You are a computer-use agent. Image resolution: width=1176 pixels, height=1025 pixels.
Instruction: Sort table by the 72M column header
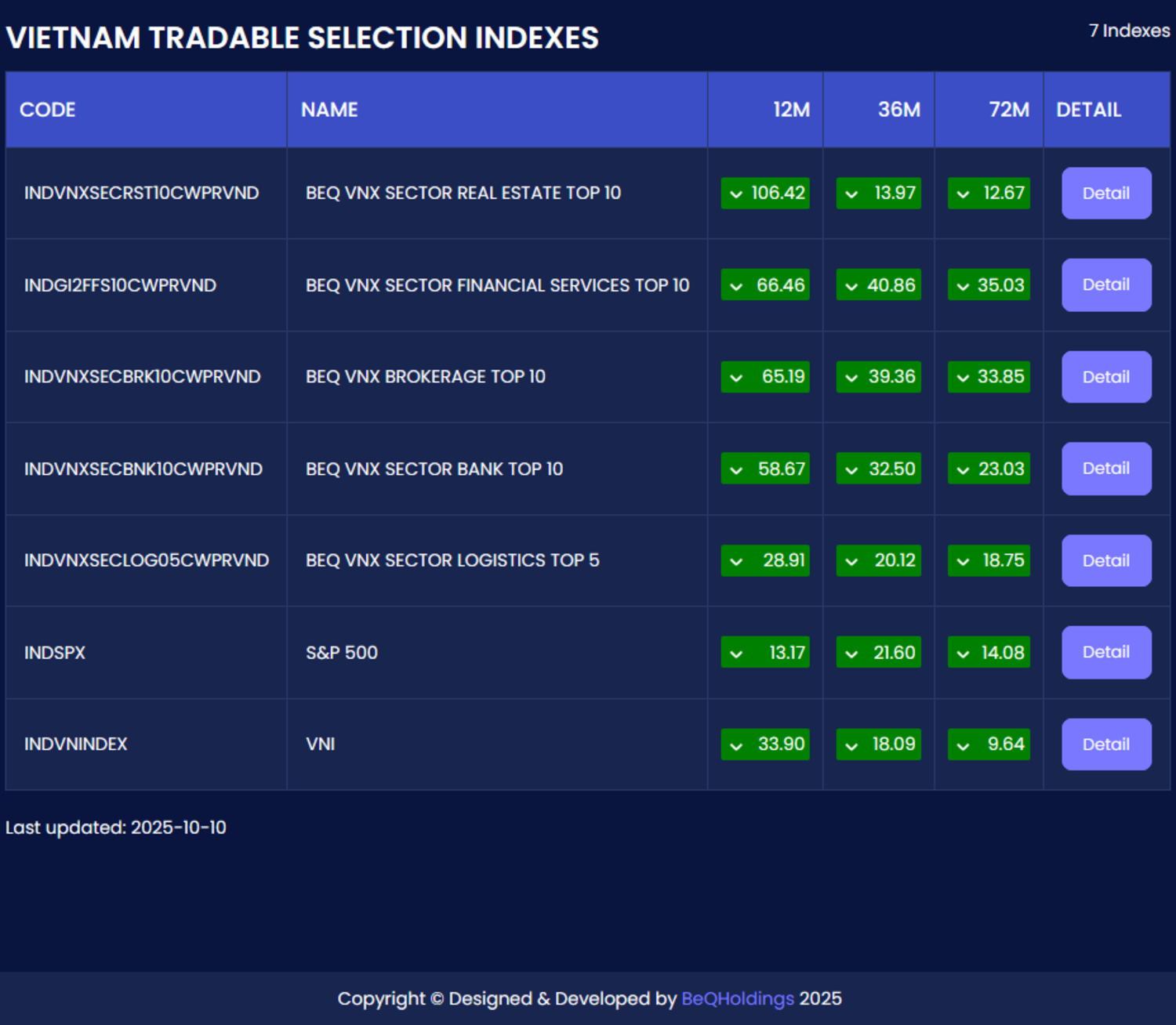click(x=1008, y=110)
